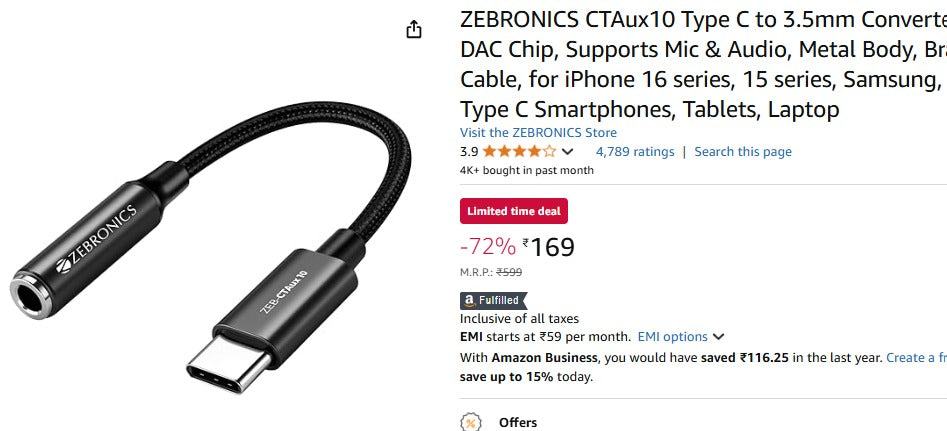Click the Amazon Fulfilled badge
This screenshot has width=947, height=431.
tap(493, 300)
